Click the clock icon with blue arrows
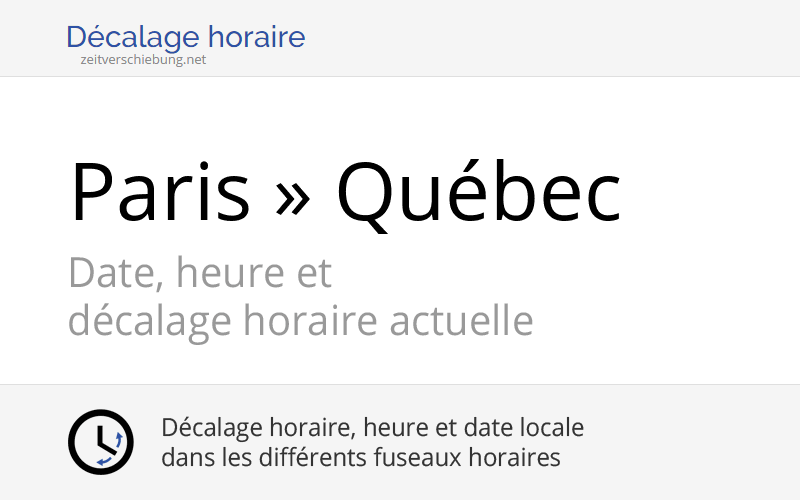Viewport: 800px width, 500px height. coord(100,442)
